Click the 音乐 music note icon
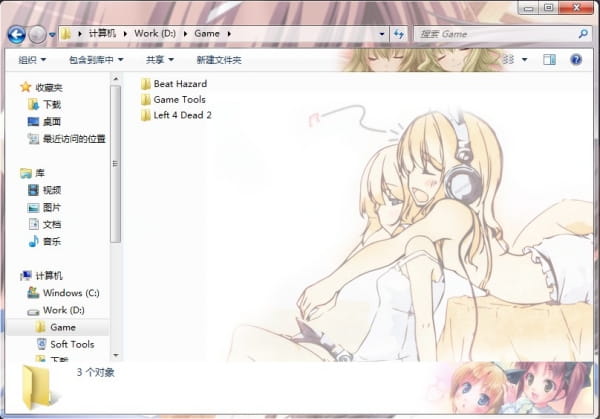The width and height of the screenshot is (600, 419). pyautogui.click(x=34, y=241)
